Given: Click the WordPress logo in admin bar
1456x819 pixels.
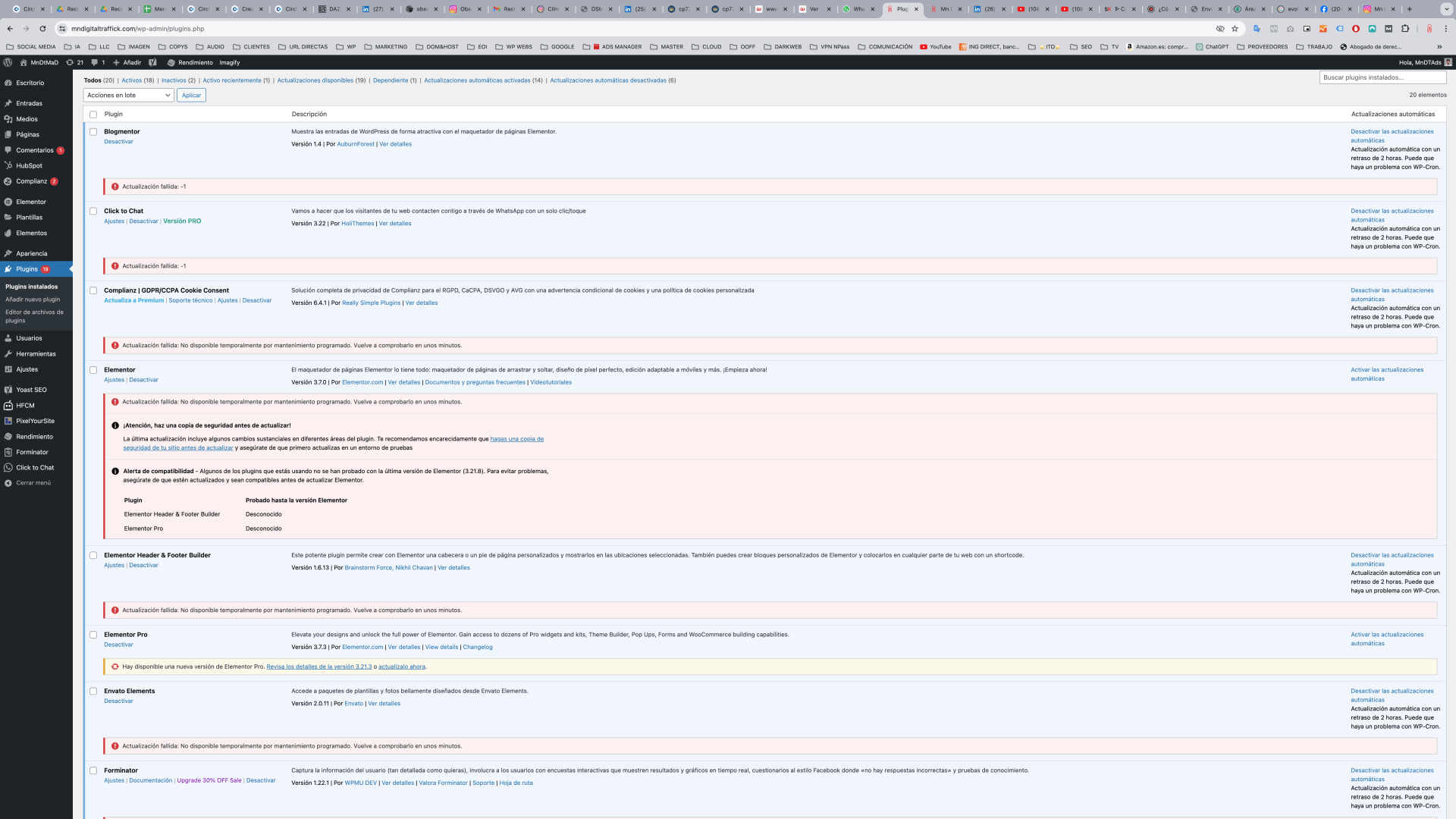Looking at the screenshot, I should pos(8,62).
